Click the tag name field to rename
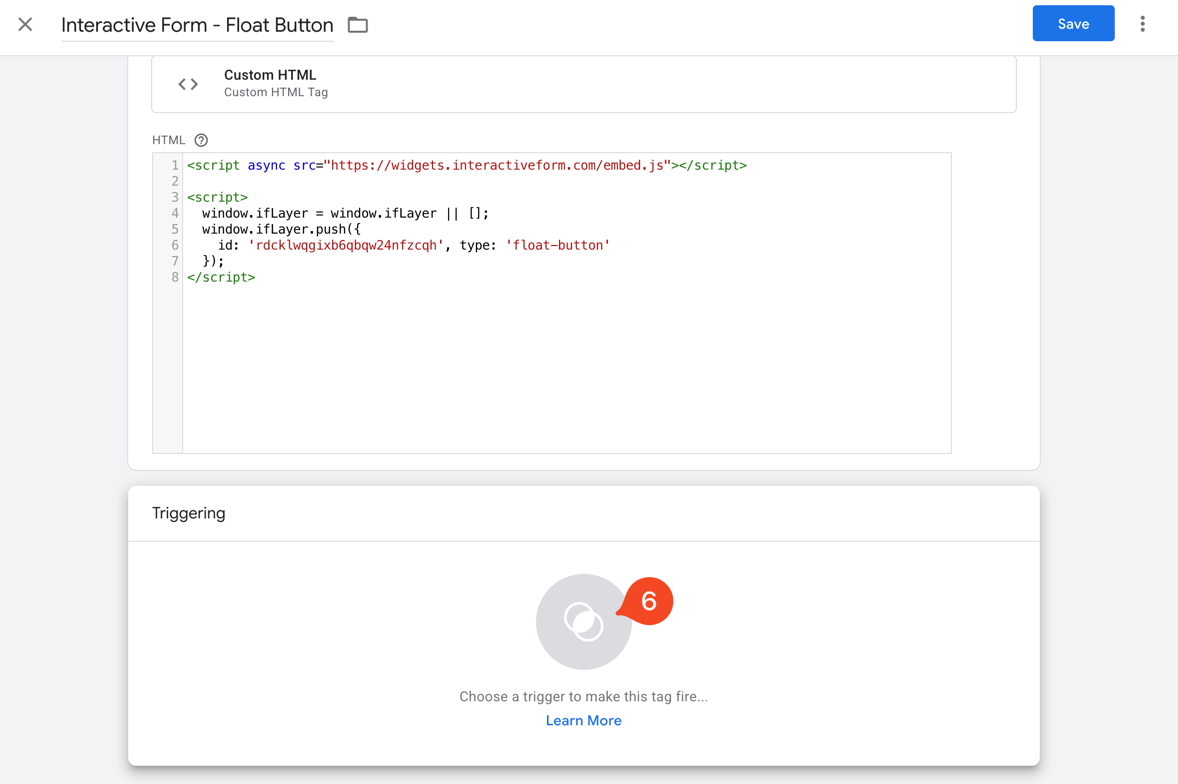 (197, 25)
